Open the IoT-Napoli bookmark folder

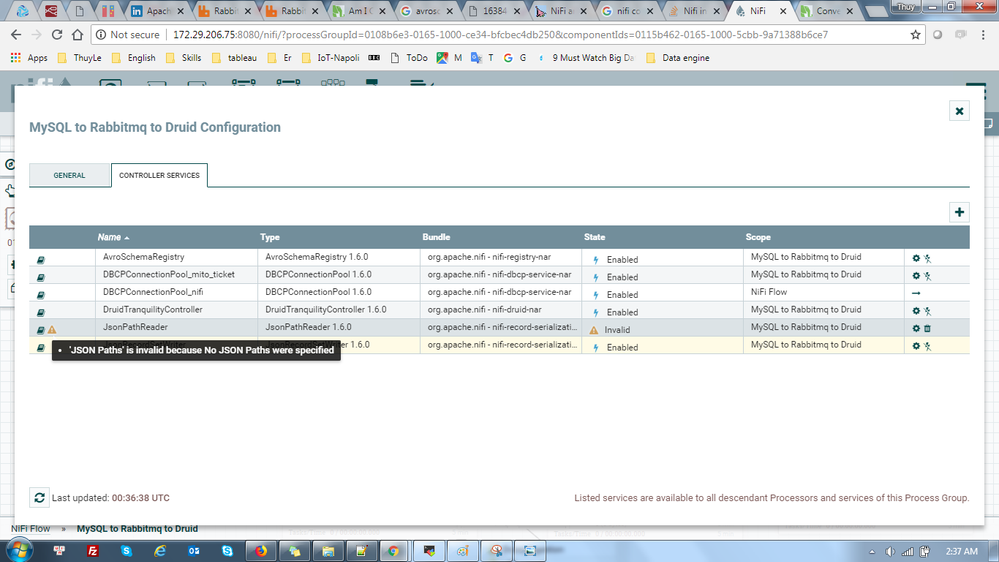coord(331,58)
